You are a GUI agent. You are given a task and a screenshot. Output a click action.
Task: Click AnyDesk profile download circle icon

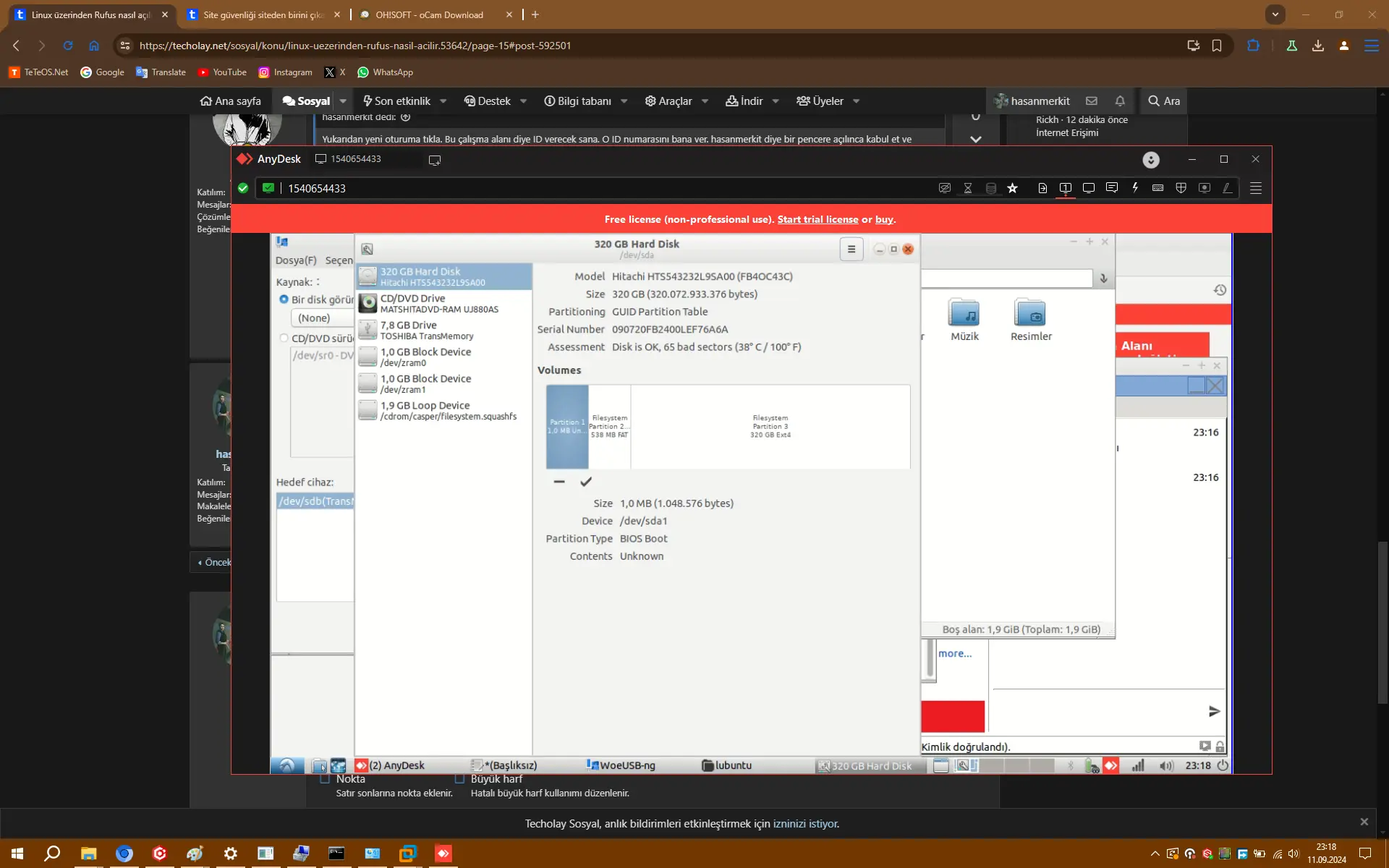click(1151, 160)
